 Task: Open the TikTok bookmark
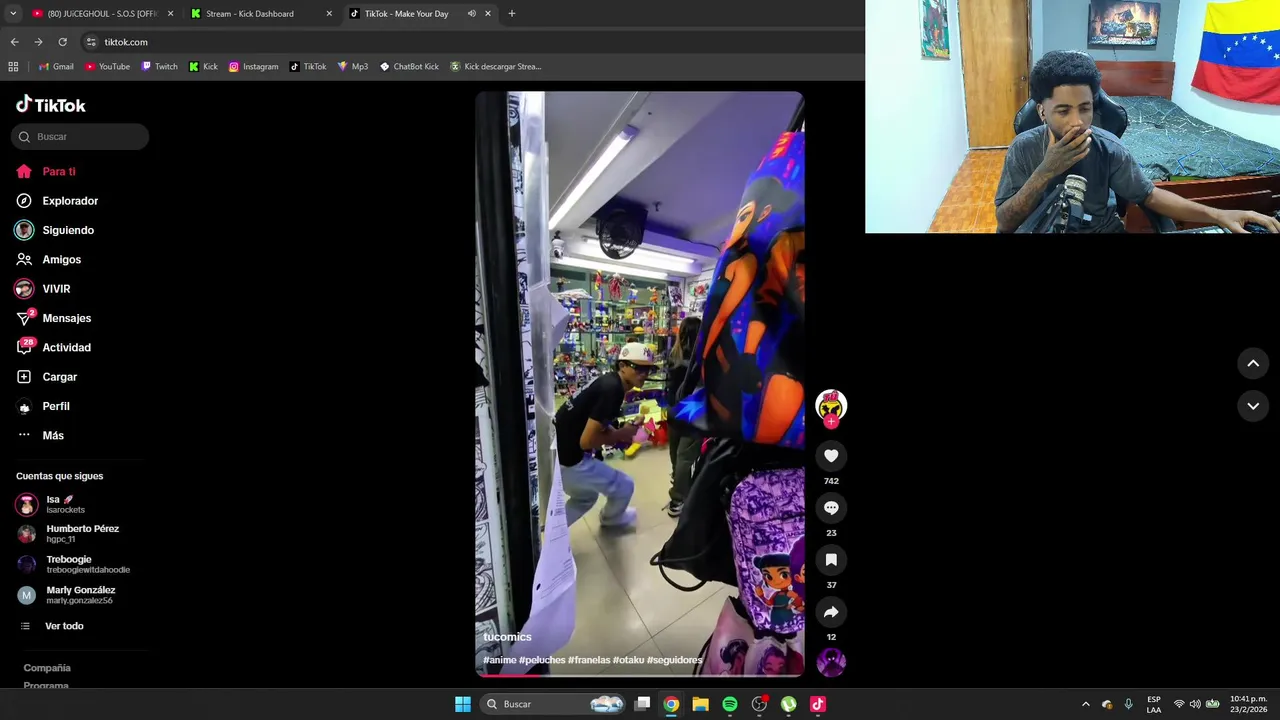[x=308, y=67]
